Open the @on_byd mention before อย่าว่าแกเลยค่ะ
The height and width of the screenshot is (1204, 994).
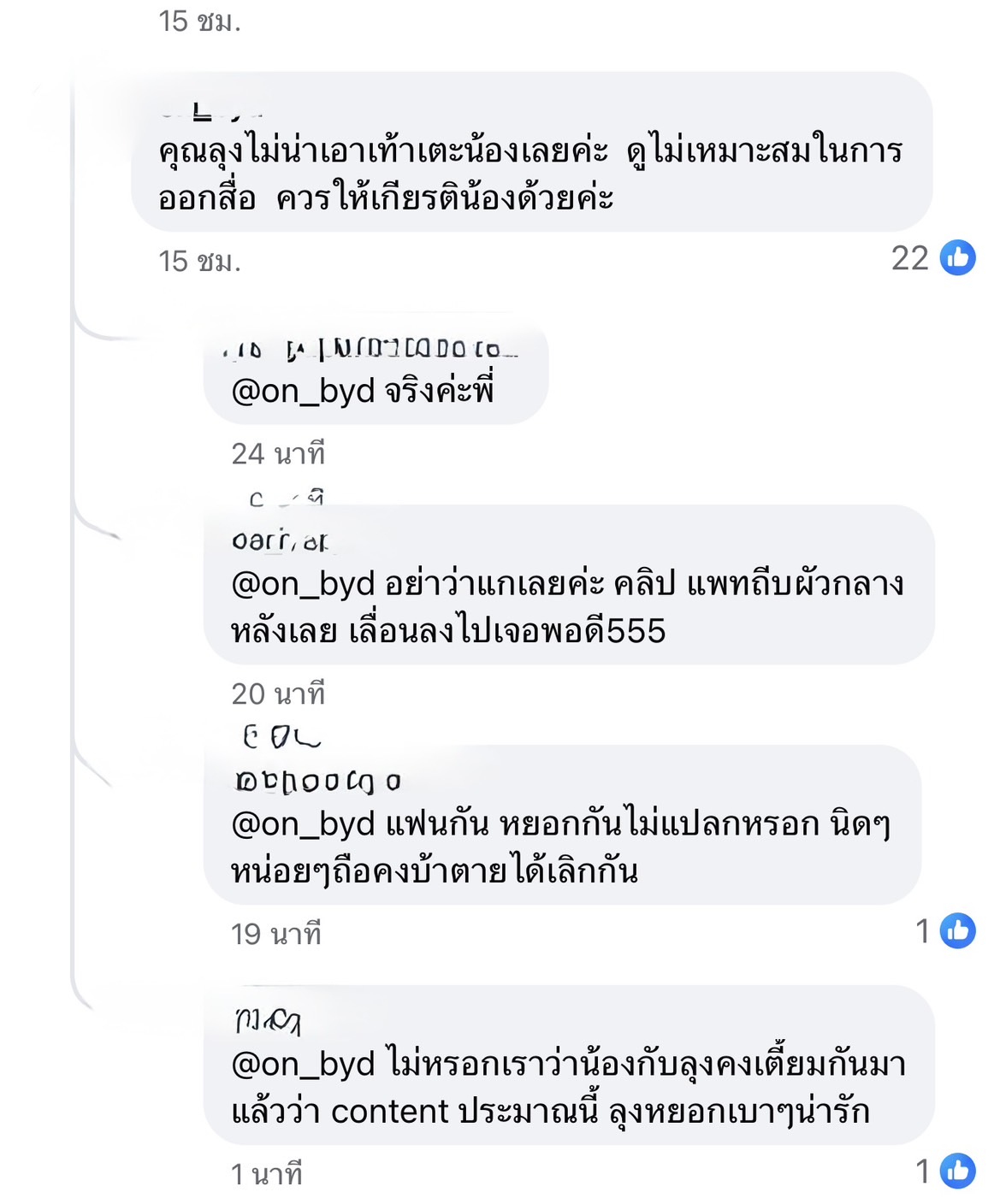(x=303, y=584)
